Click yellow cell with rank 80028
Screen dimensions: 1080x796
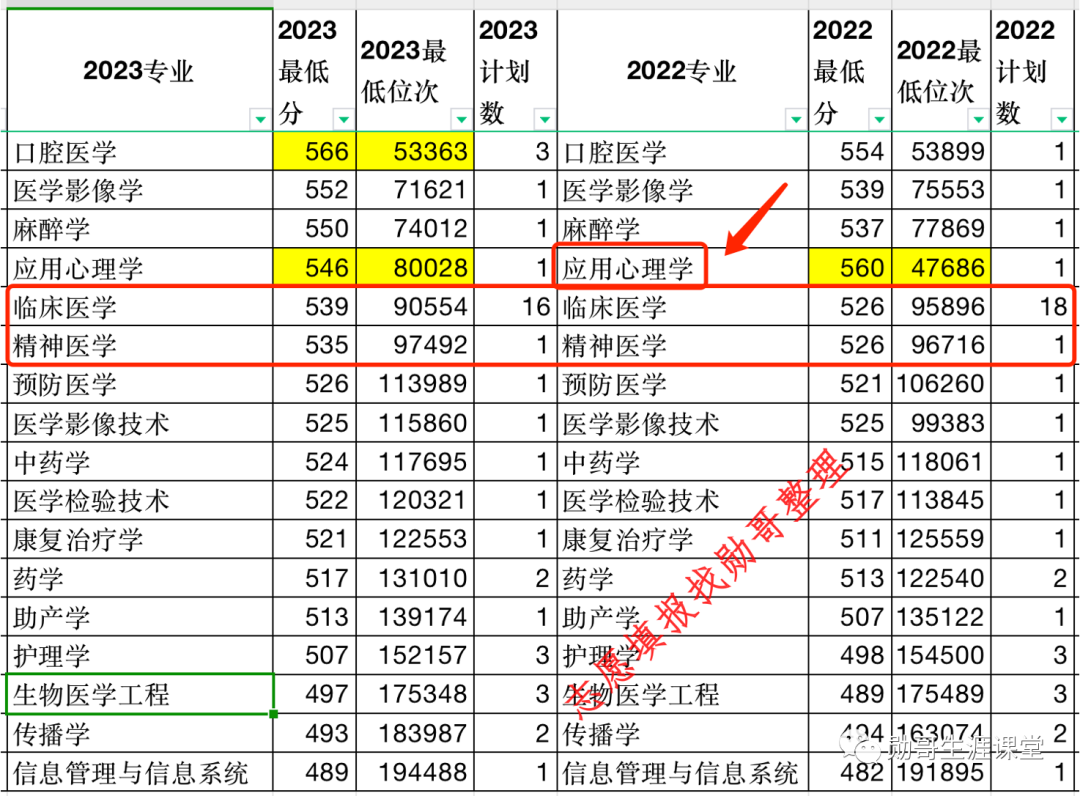[415, 268]
